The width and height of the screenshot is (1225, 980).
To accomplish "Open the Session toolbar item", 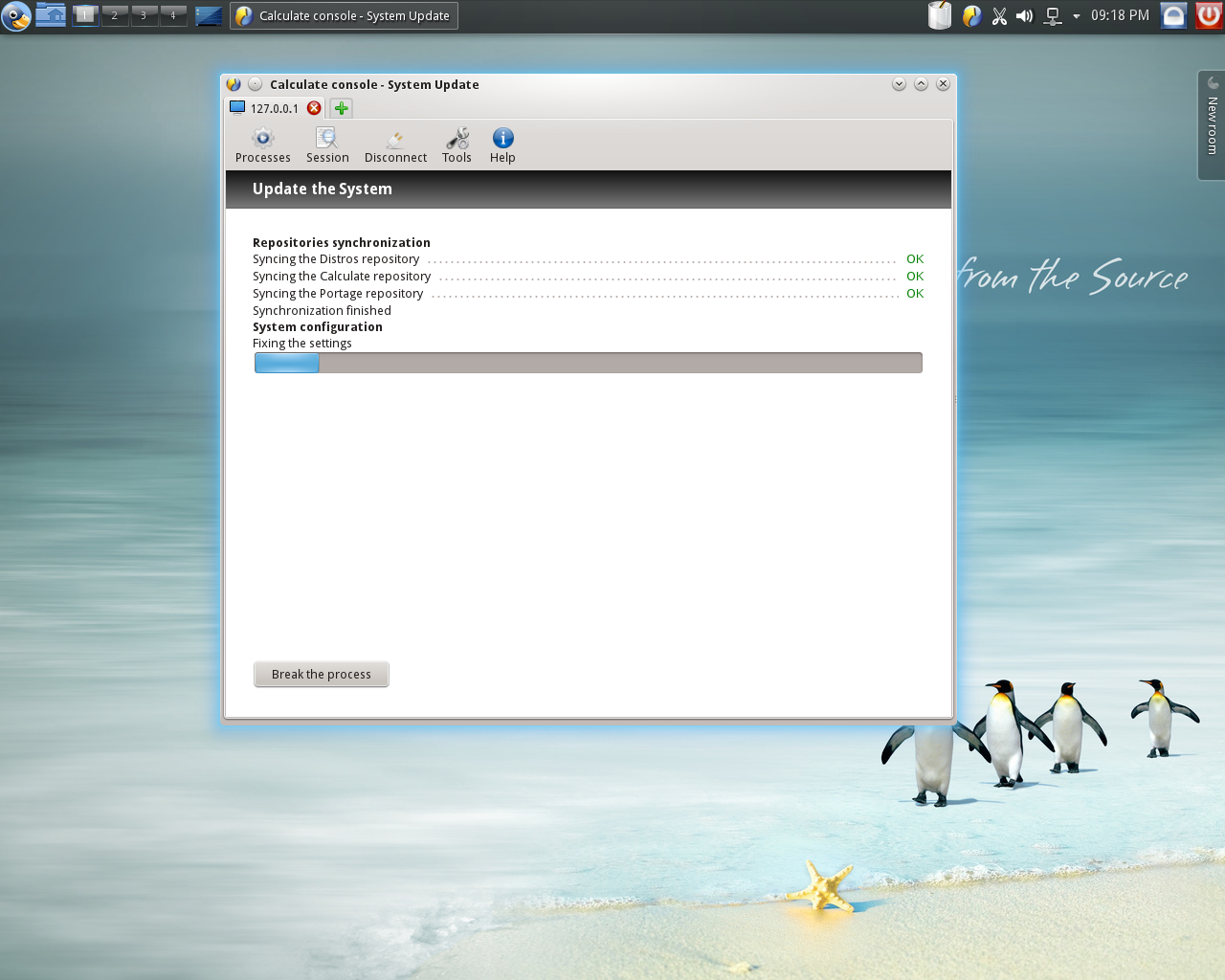I will tap(327, 145).
